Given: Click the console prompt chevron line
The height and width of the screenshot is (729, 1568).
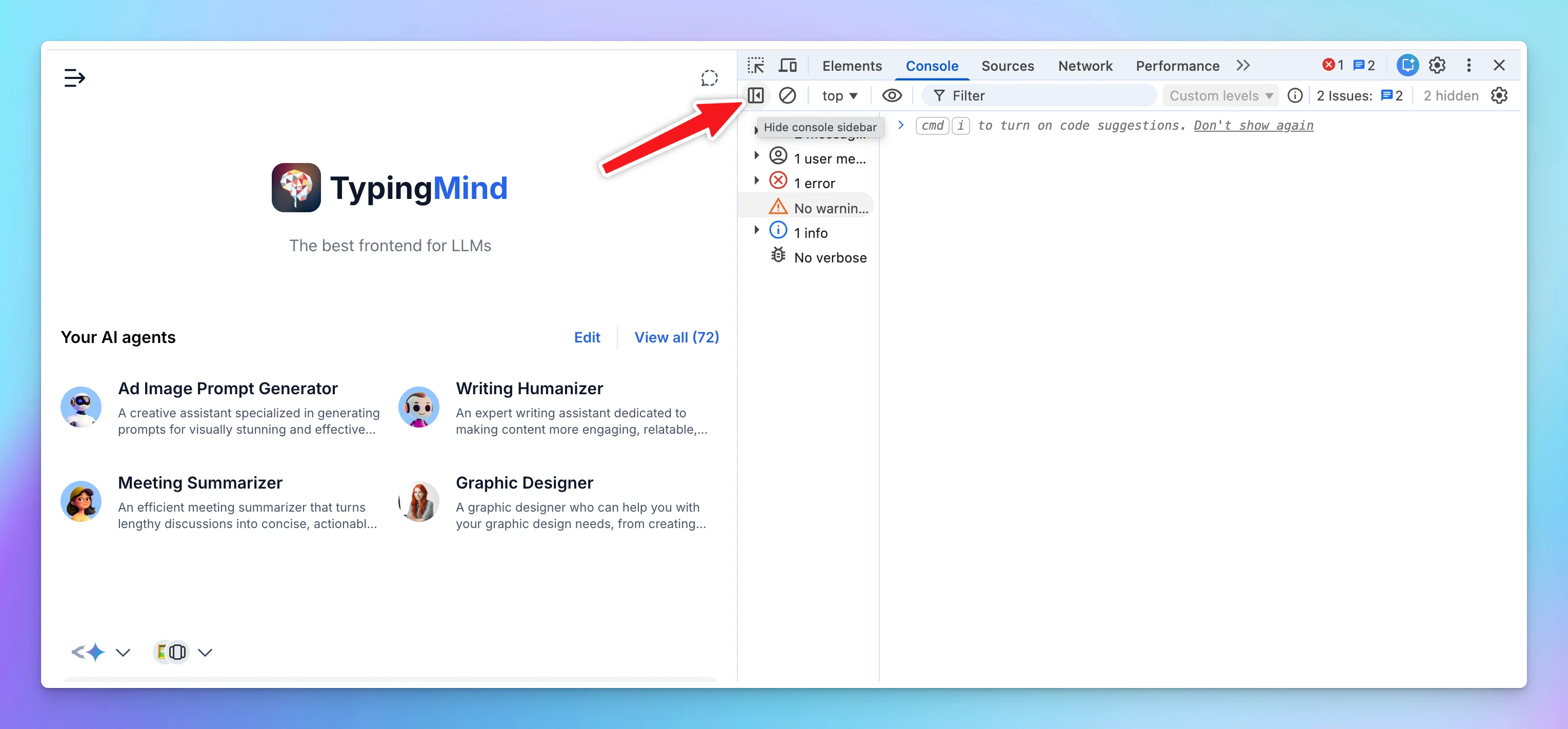Looking at the screenshot, I should (x=901, y=126).
